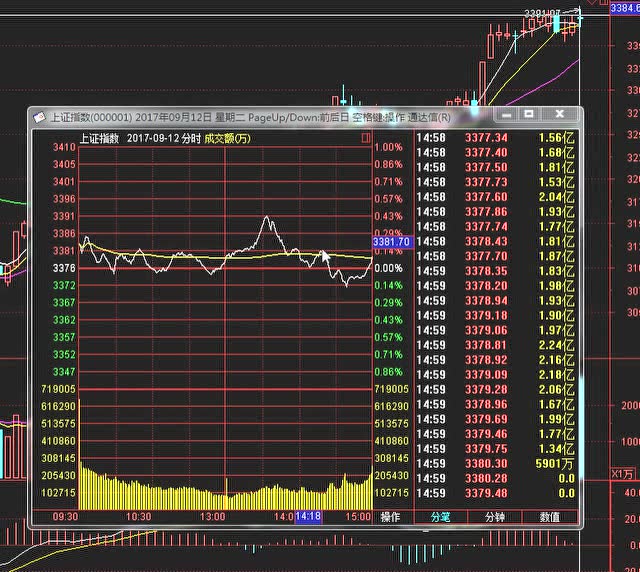The height and width of the screenshot is (572, 640).
Task: Click the 操作 button below the chart
Action: [390, 517]
